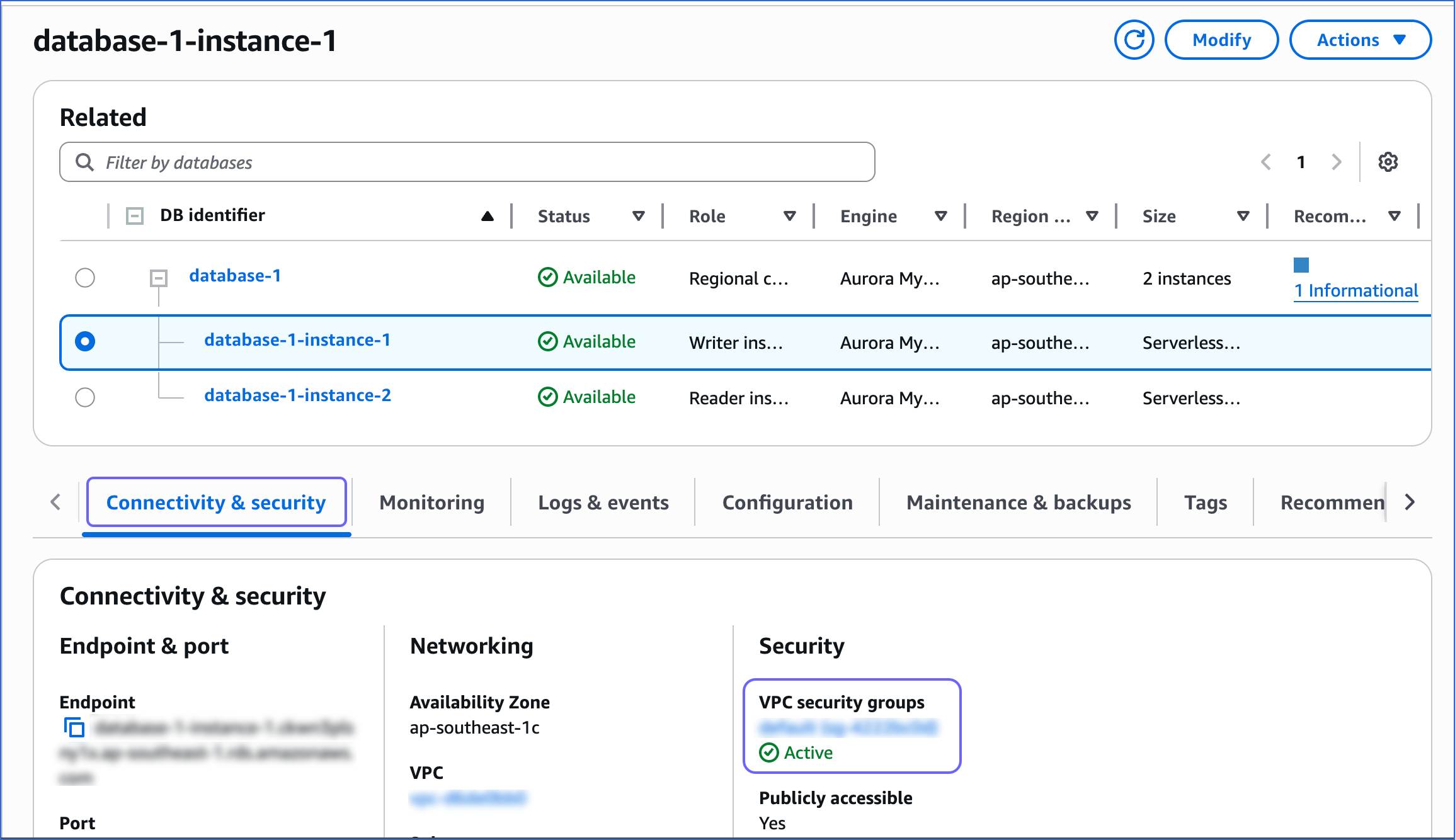This screenshot has height=840, width=1455.
Task: Sort the Role column
Action: (x=790, y=216)
